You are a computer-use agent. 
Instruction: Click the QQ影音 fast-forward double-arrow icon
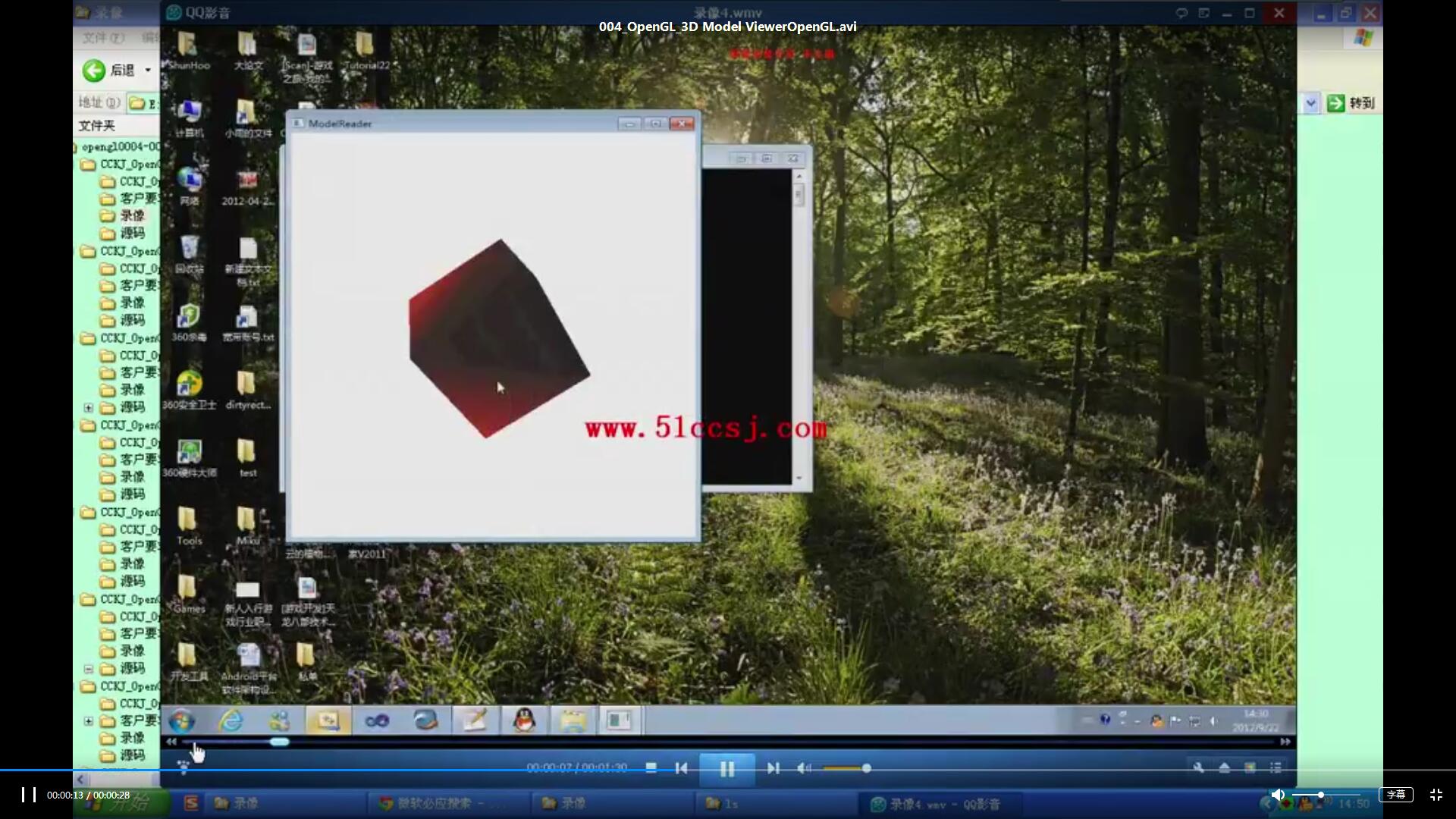click(x=1285, y=742)
